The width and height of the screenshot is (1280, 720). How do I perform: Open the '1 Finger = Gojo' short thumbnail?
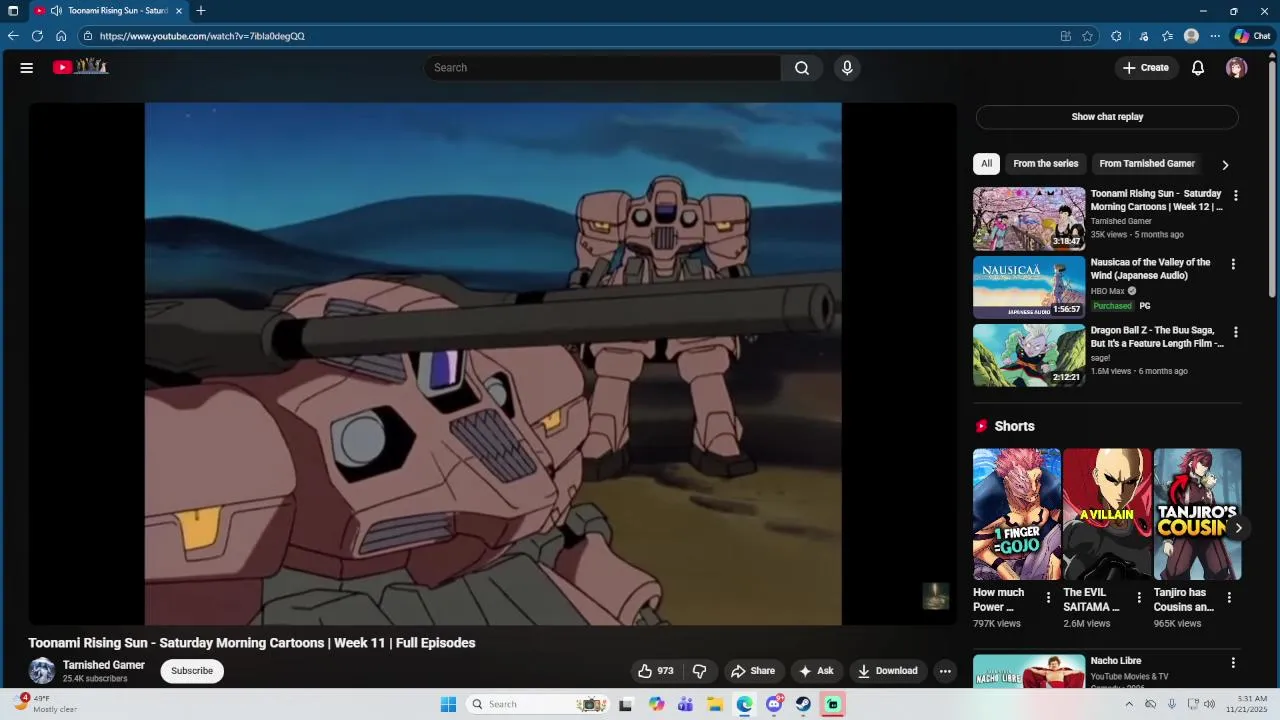[1017, 514]
